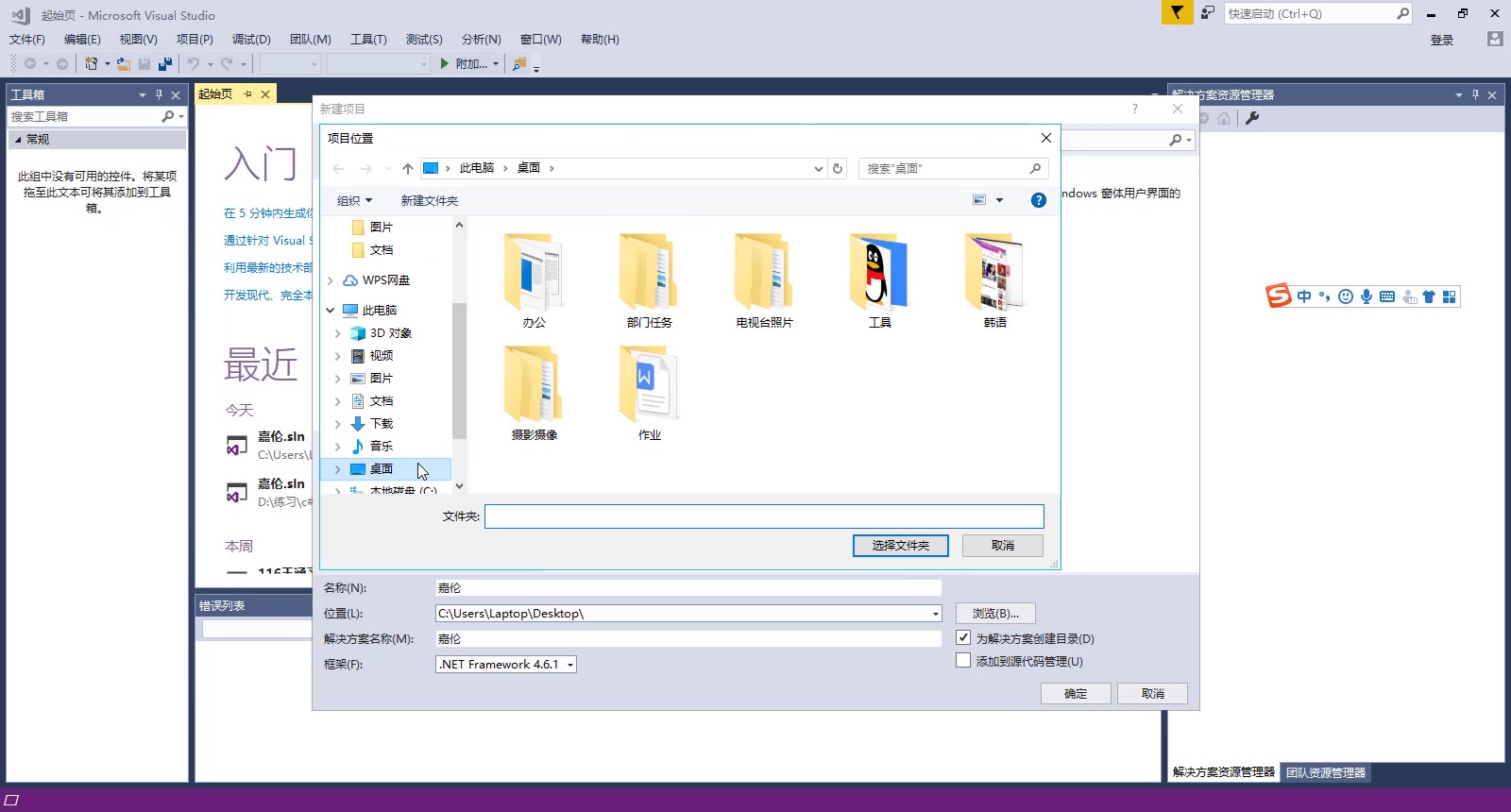Click the Sogou soft keyboard icon
Screen dimensions: 1511x812
1387,296
